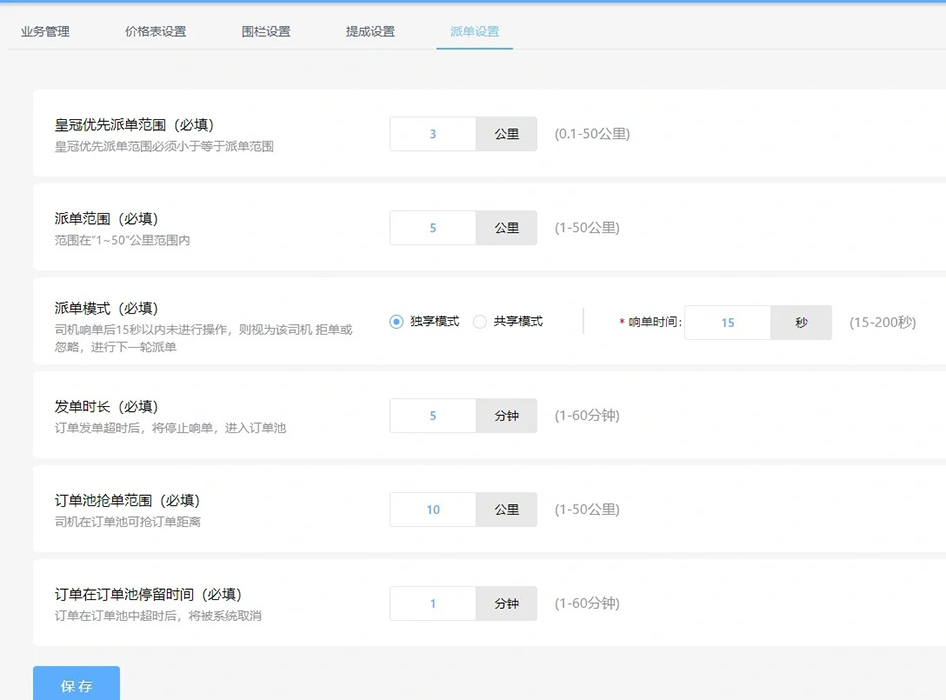The width and height of the screenshot is (946, 700).
Task: Click the 订单池抢单范围 input showing 10
Action: click(431, 509)
